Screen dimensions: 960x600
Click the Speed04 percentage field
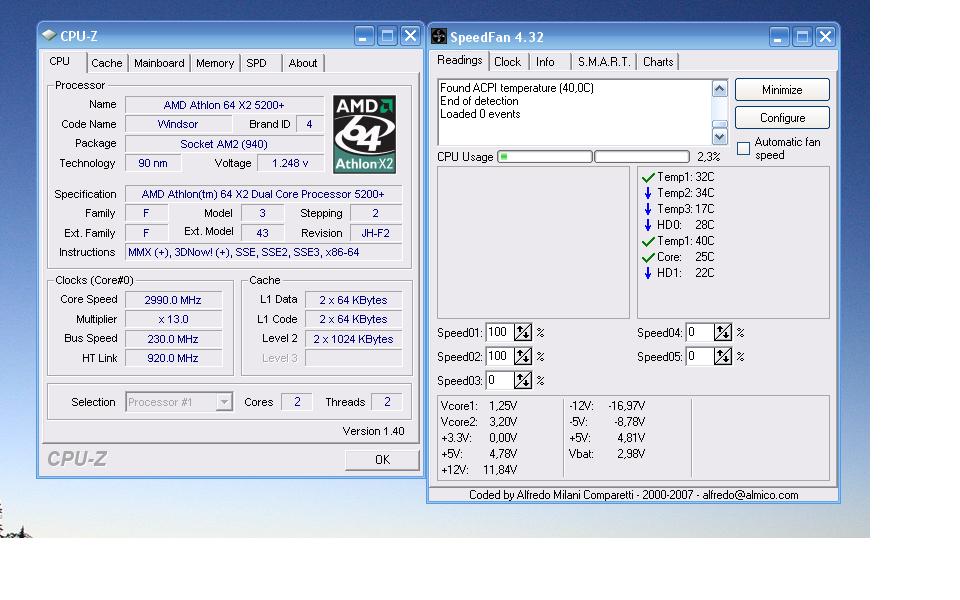pos(700,332)
